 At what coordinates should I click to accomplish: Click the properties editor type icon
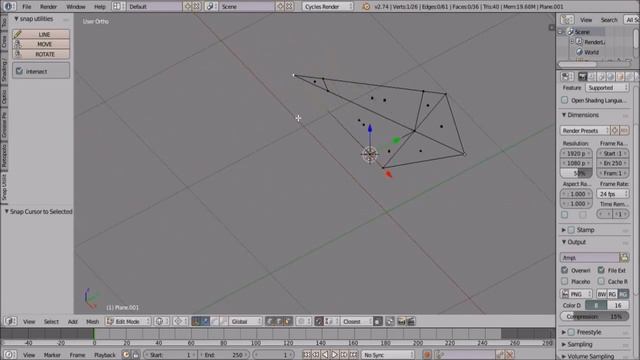(x=567, y=77)
